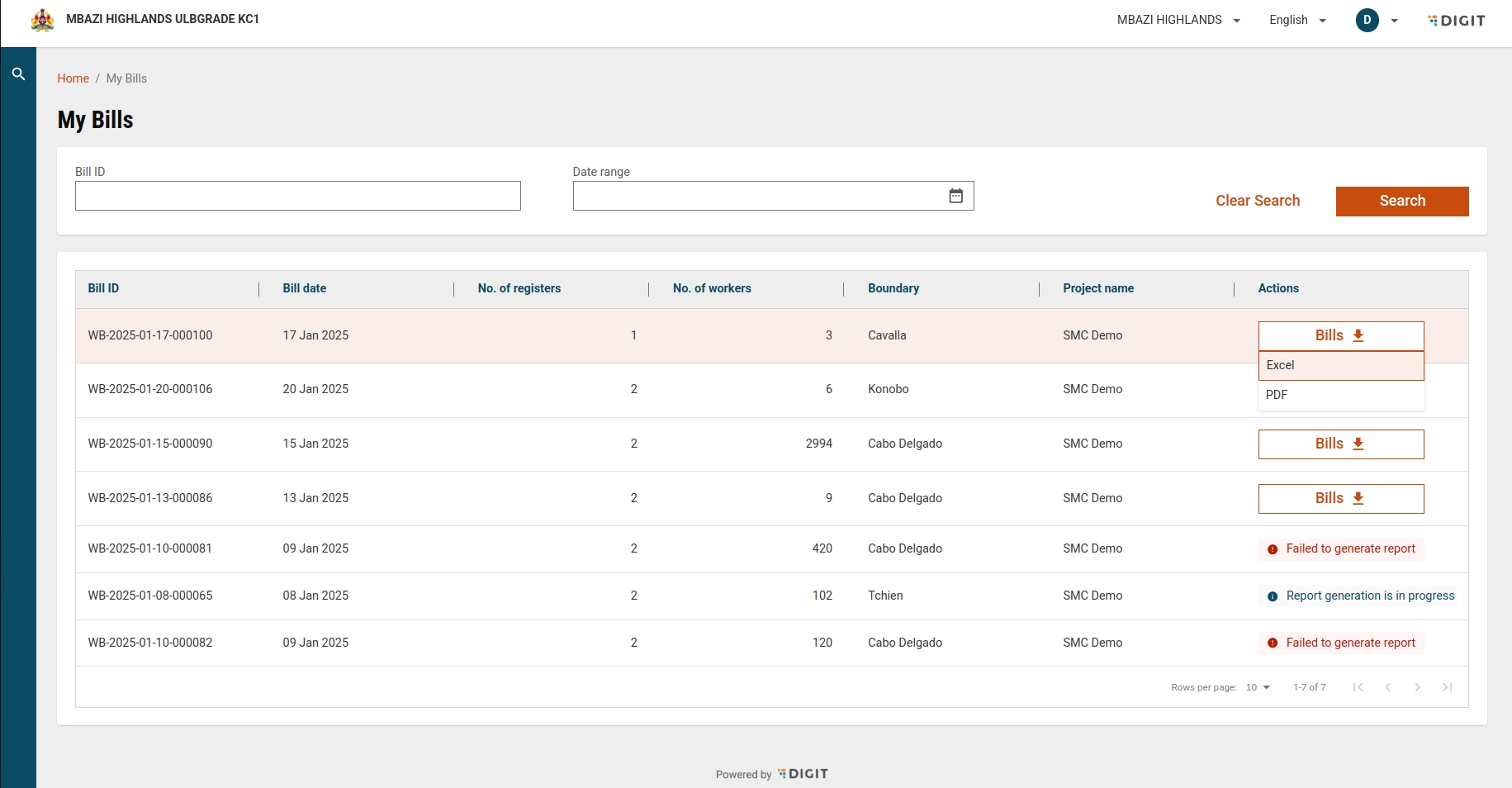Open the calendar picker in Date range
Screen dimensions: 1512x788
coord(955,196)
